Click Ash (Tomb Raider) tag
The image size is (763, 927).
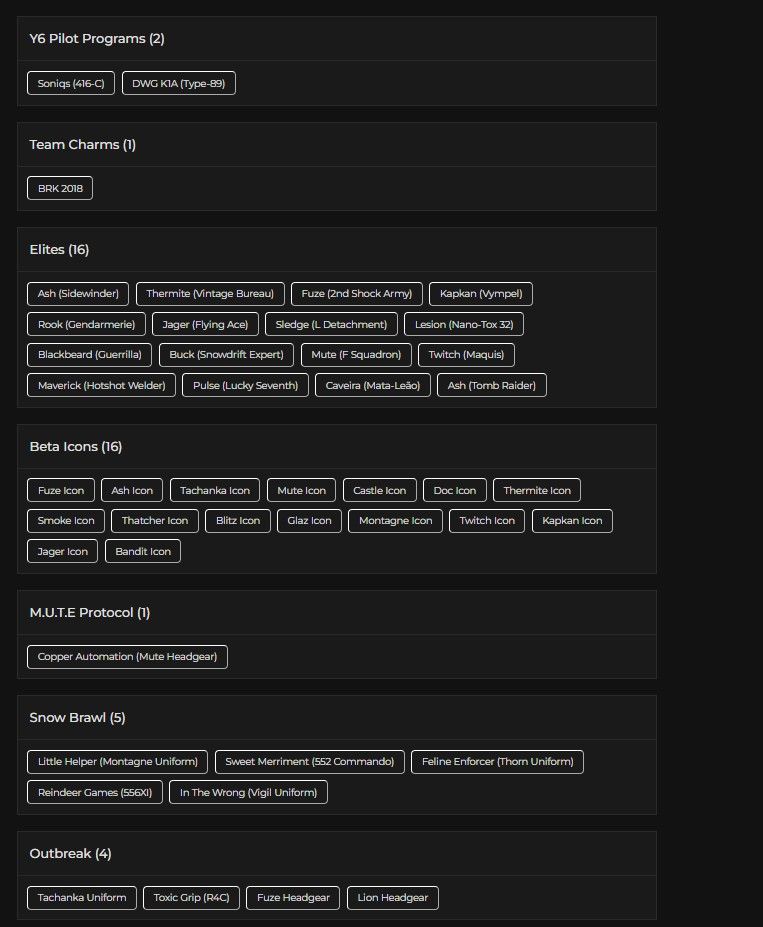pos(492,385)
